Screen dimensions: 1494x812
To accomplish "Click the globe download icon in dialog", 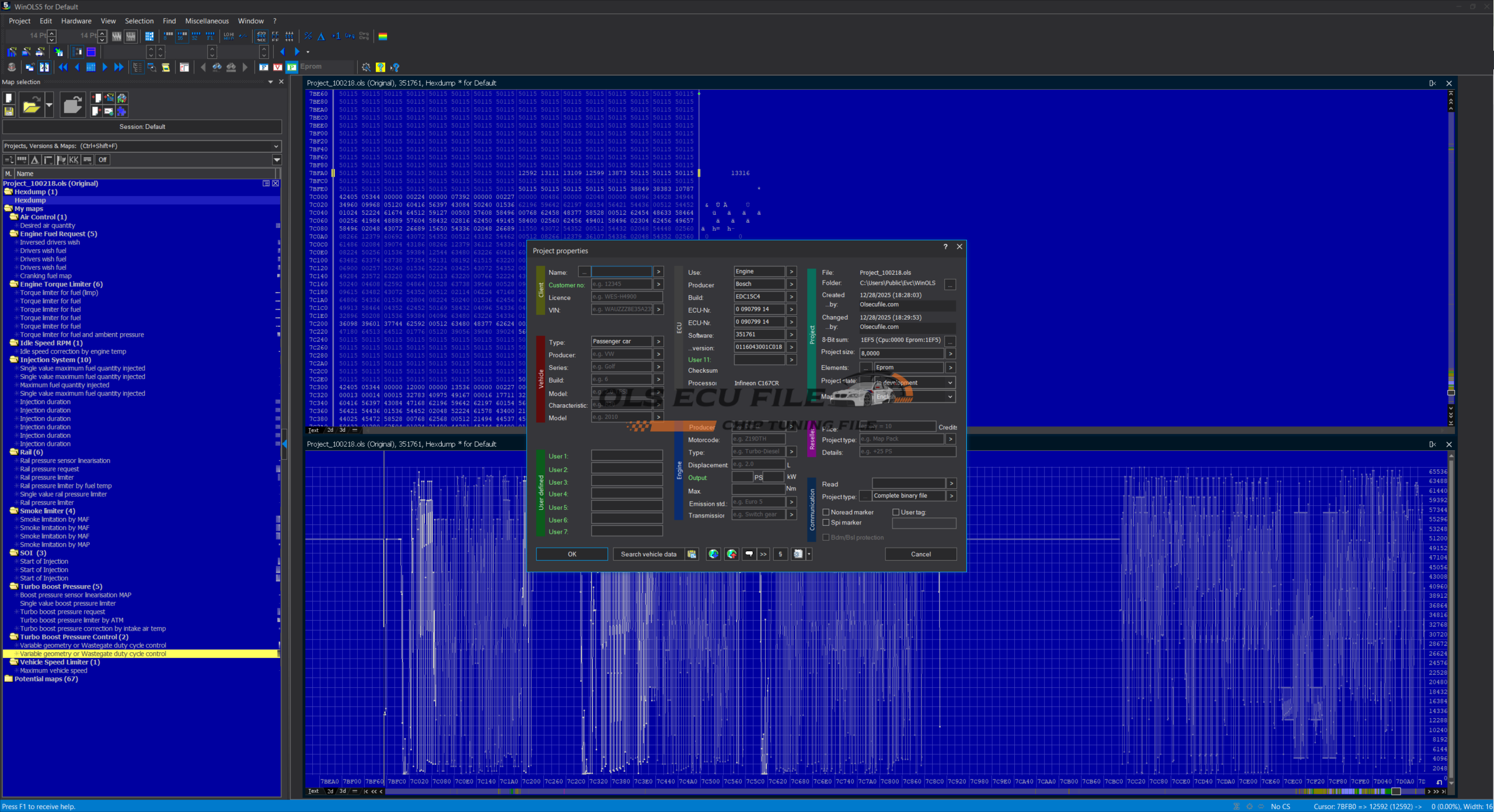I will [713, 554].
